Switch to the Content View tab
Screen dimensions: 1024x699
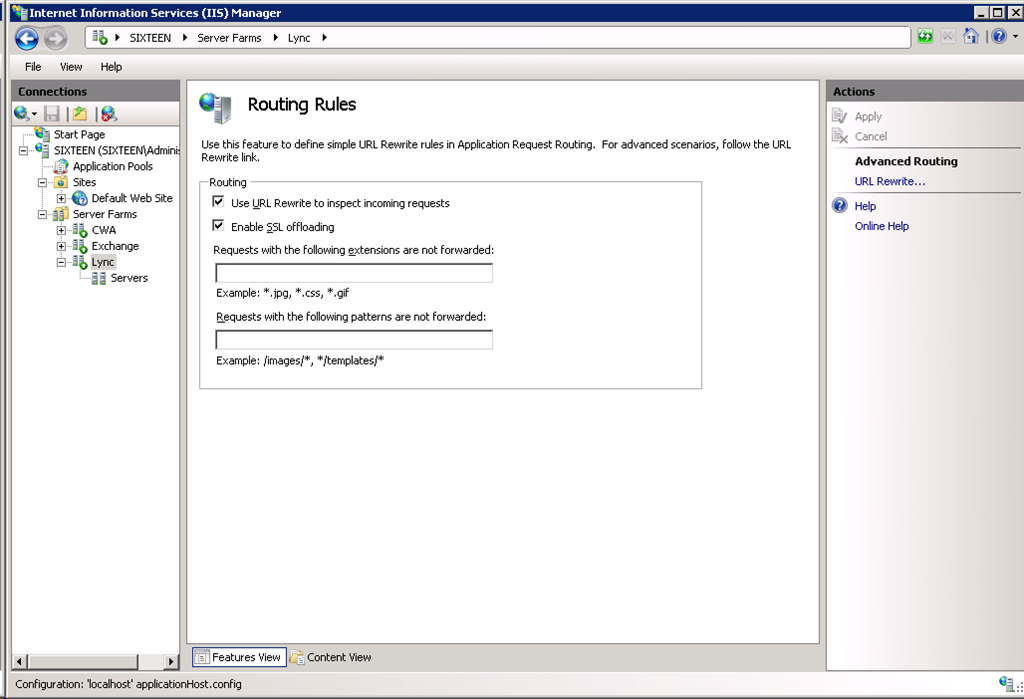coord(330,657)
